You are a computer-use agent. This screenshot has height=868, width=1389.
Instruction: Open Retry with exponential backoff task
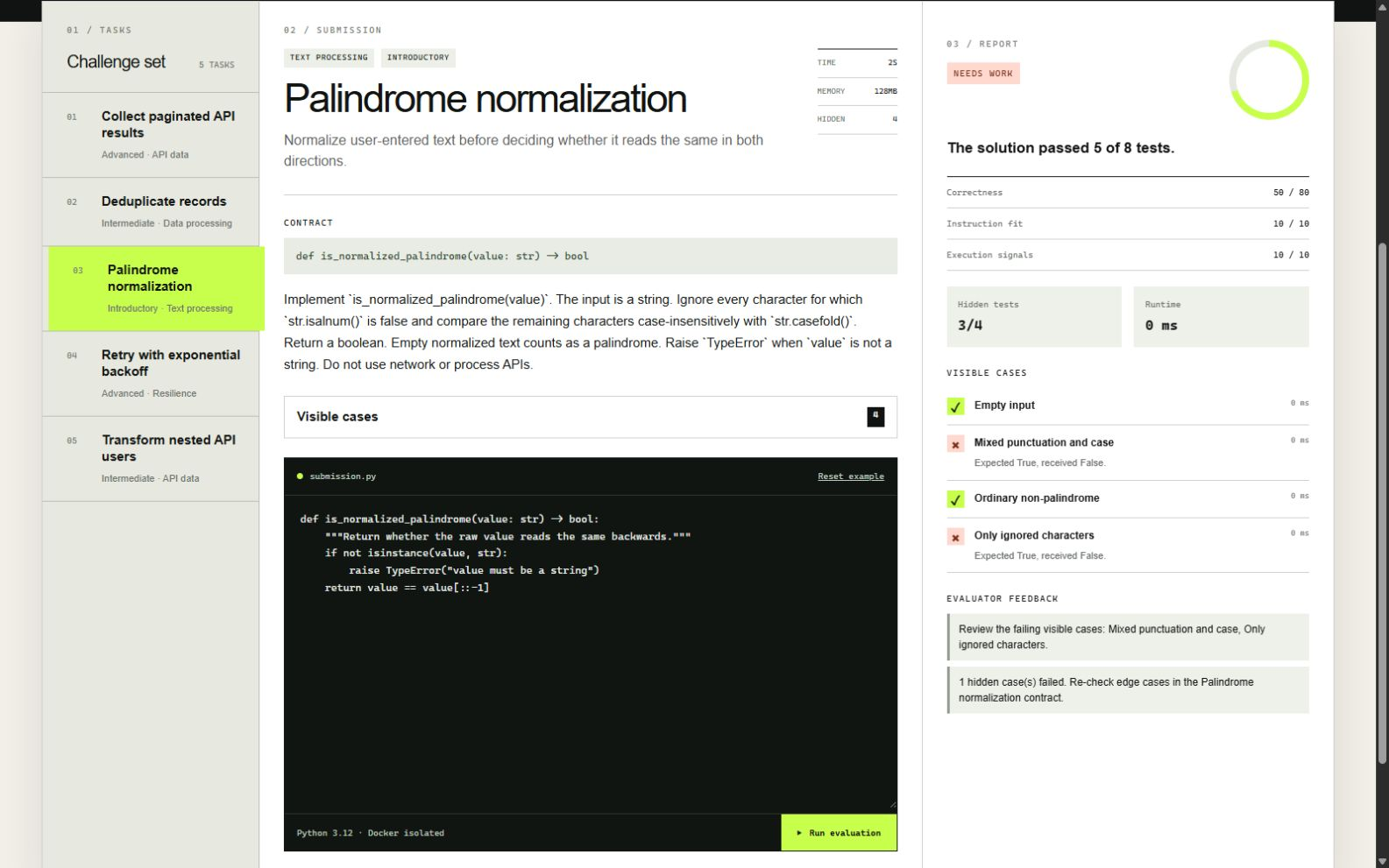point(151,374)
